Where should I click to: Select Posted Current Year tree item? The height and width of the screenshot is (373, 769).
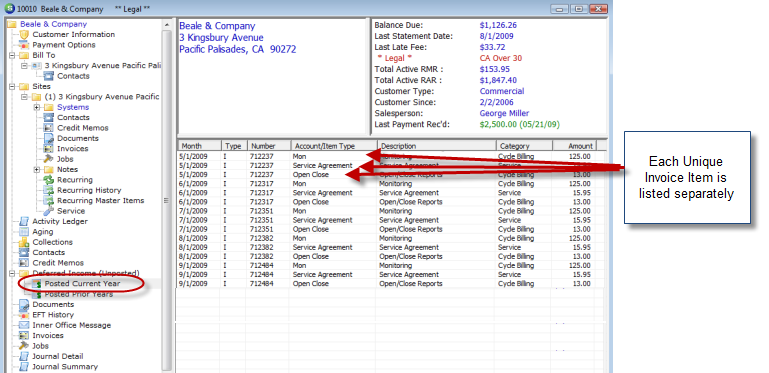pyautogui.click(x=82, y=283)
